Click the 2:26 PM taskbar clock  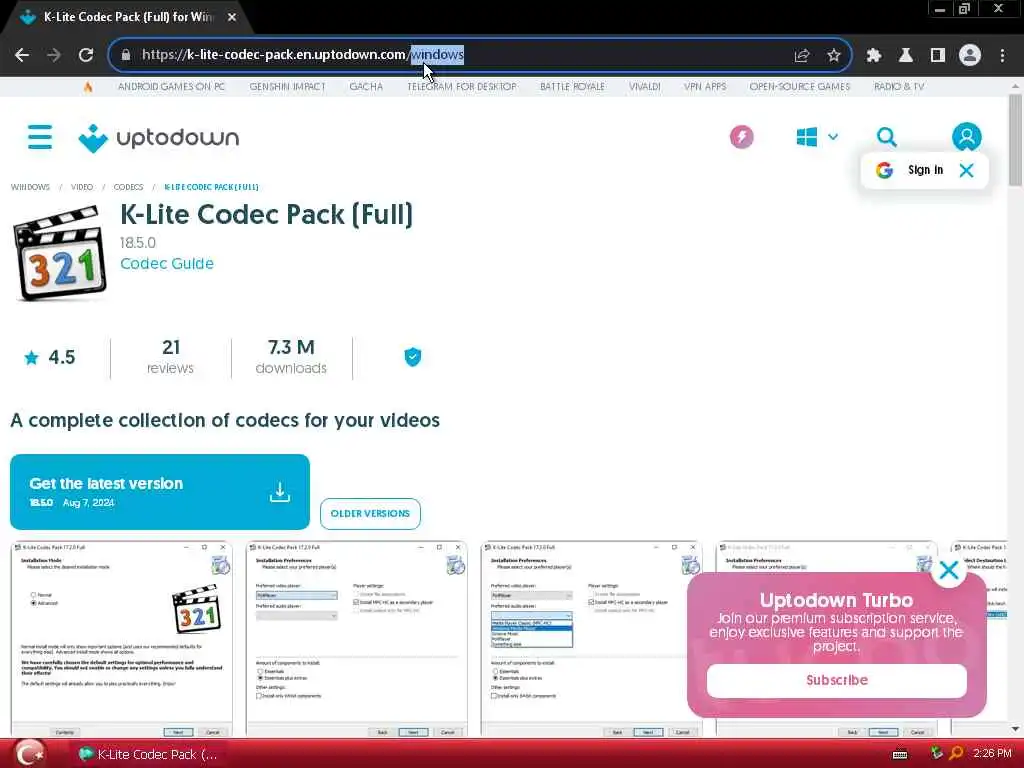[x=992, y=754]
